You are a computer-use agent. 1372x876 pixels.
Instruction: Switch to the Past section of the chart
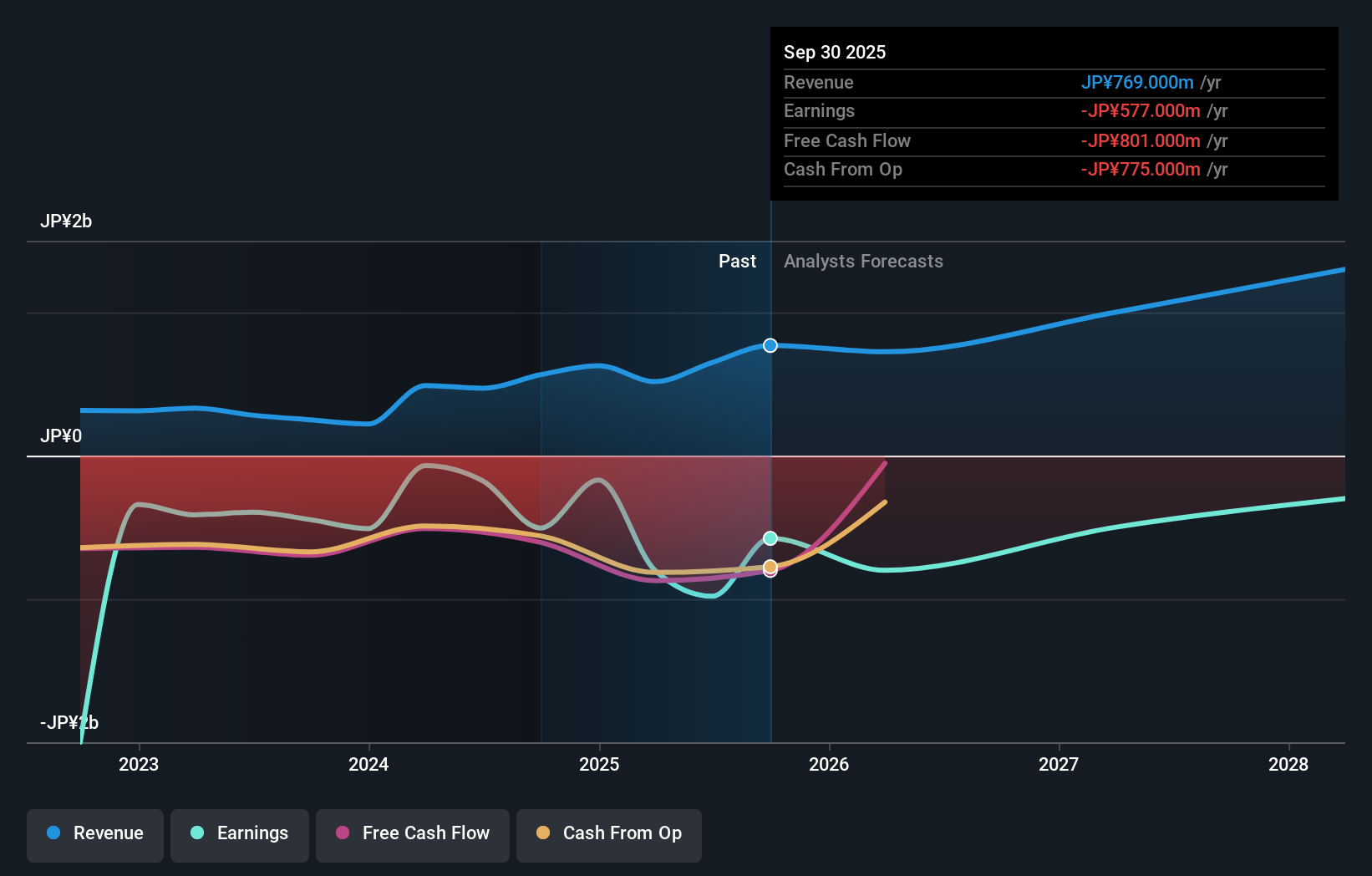(737, 261)
